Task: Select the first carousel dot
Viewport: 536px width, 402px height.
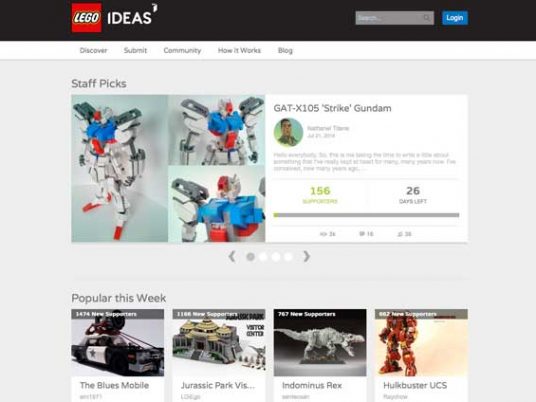Action: coord(250,257)
